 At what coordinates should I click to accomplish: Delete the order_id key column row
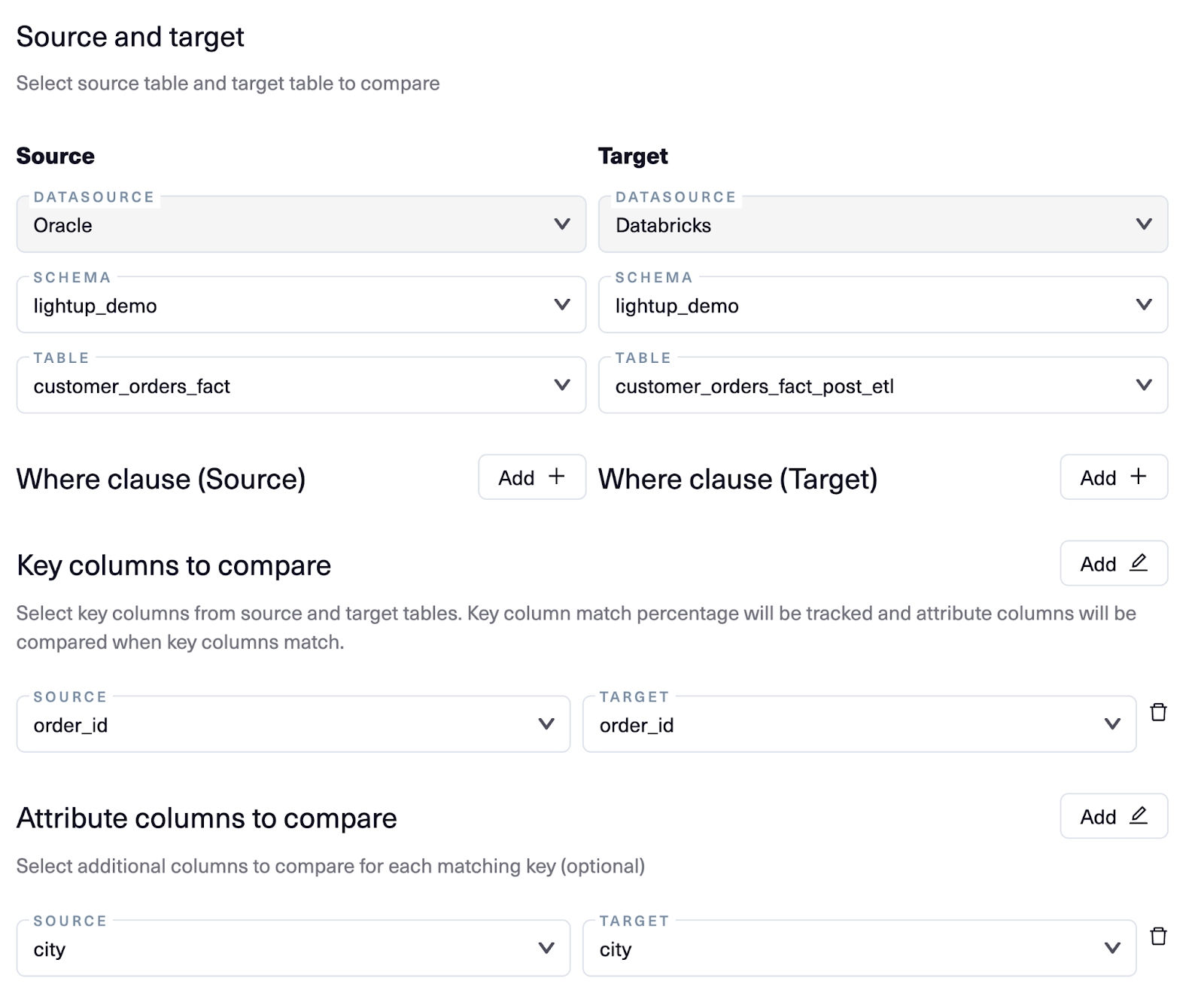tap(1159, 713)
